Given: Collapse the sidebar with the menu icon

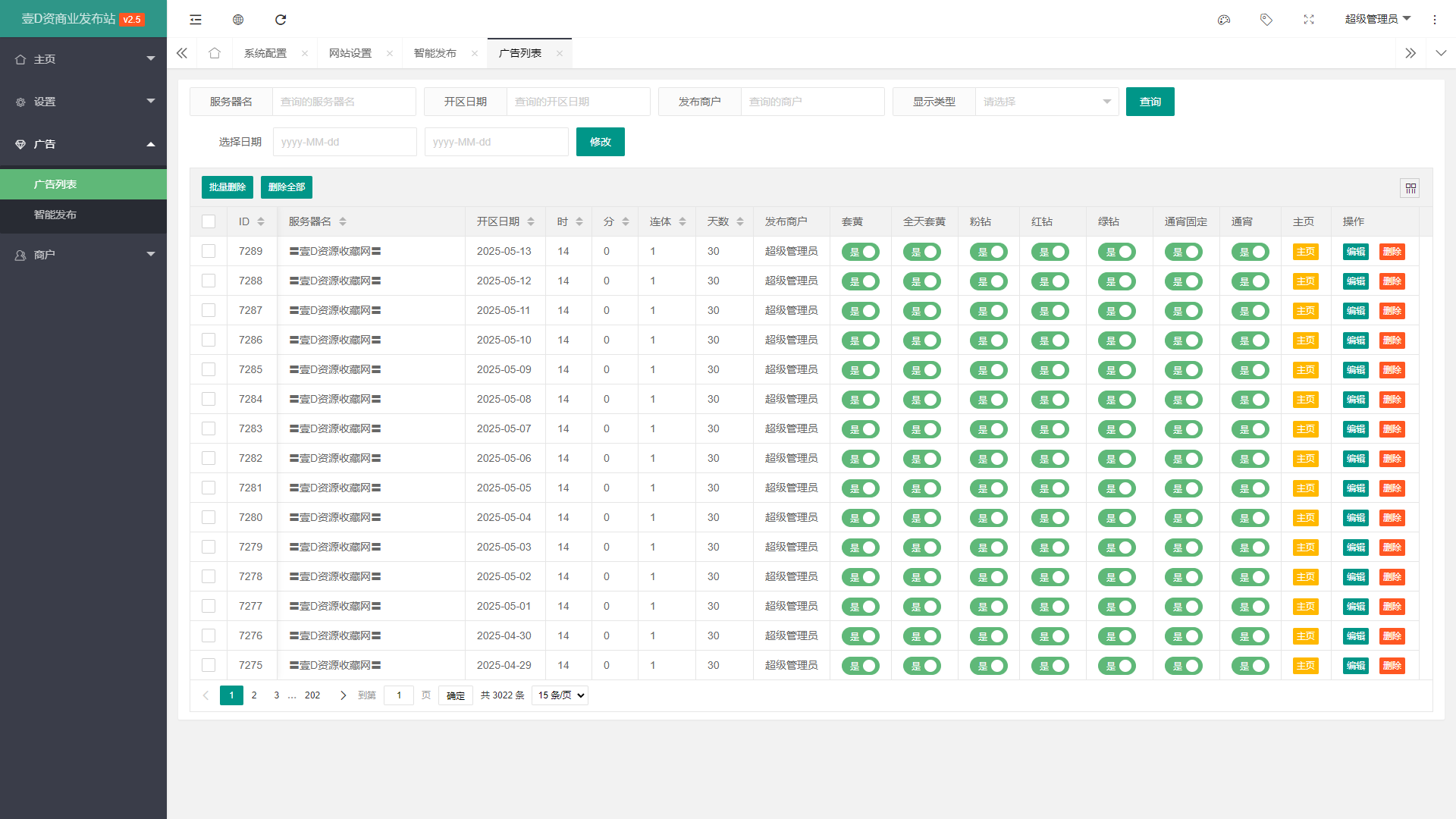Looking at the screenshot, I should pos(196,20).
